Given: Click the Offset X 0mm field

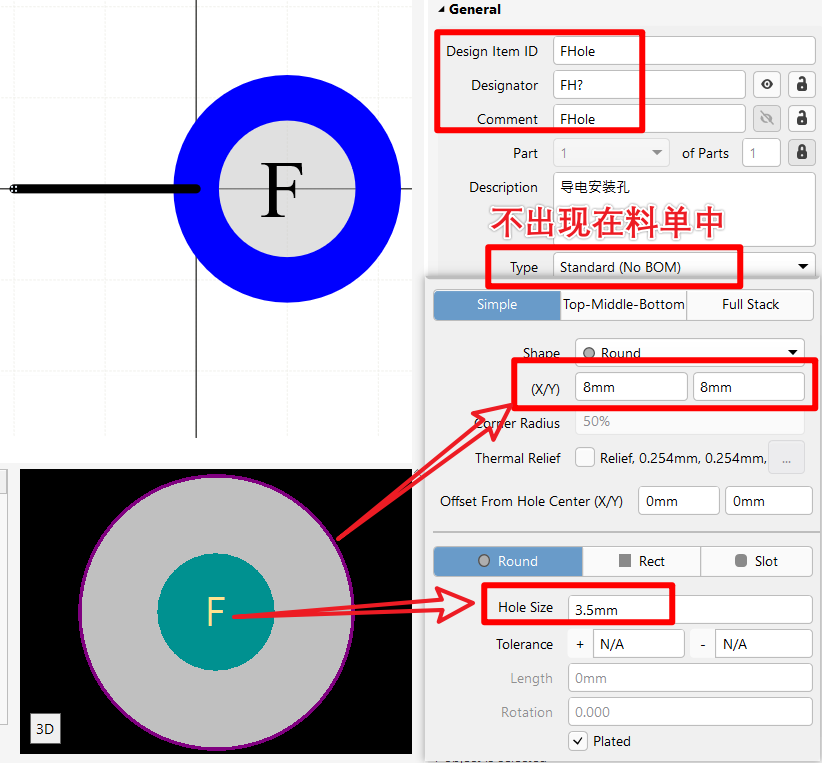Looking at the screenshot, I should 679,501.
